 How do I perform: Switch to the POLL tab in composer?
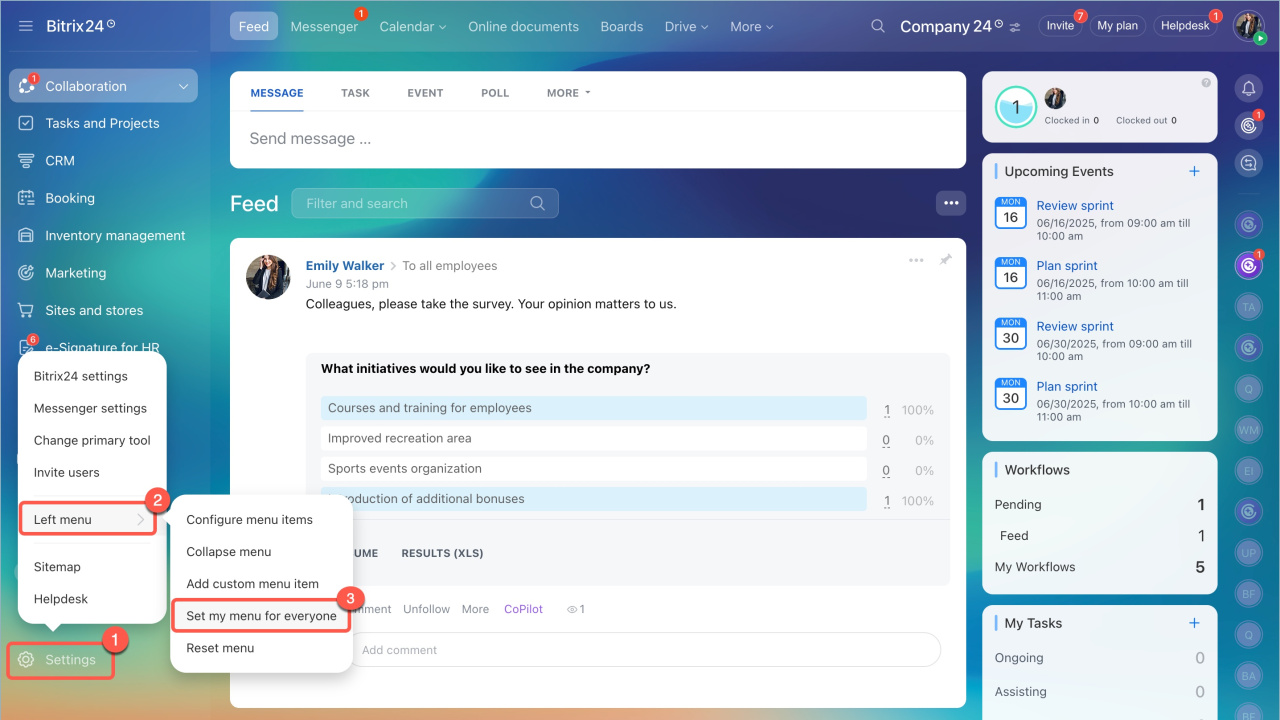click(494, 93)
